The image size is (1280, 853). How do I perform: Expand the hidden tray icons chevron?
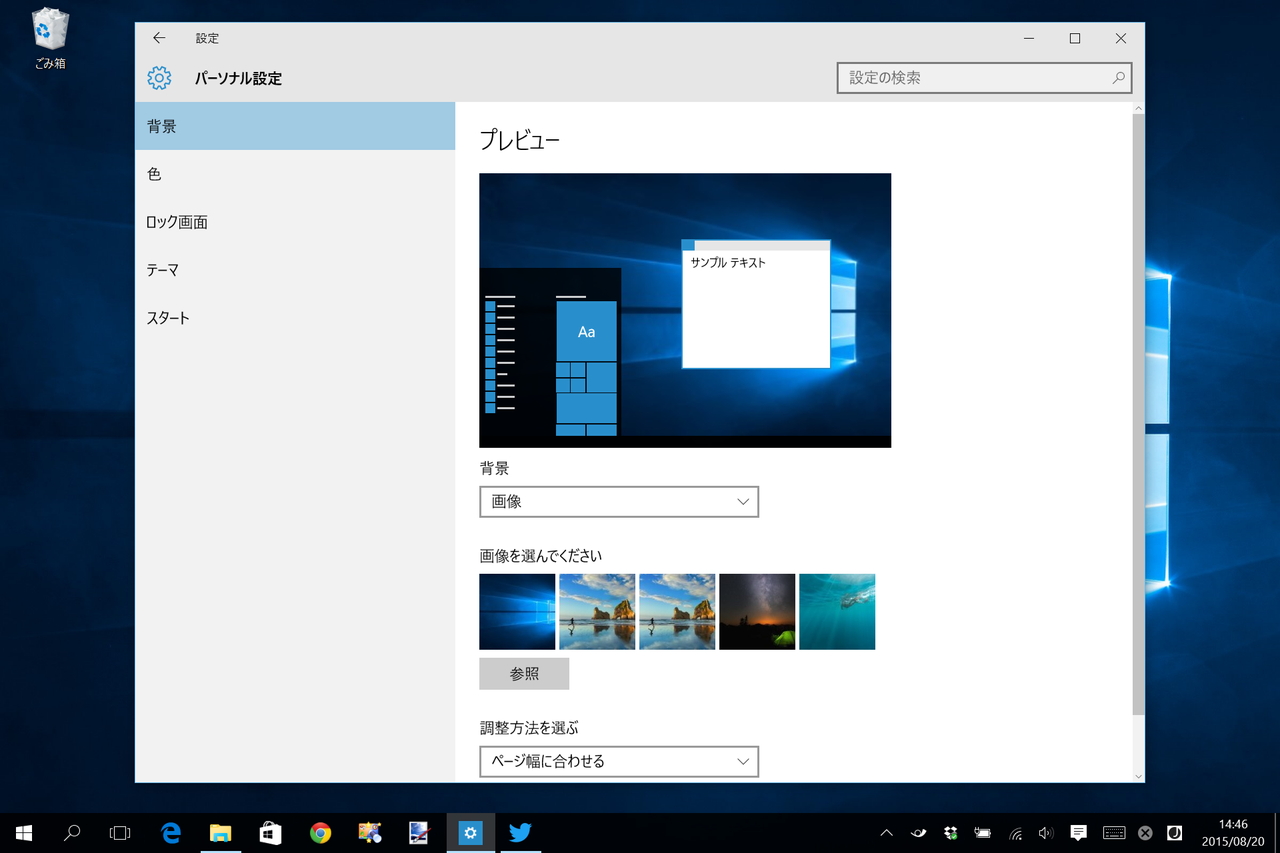[887, 832]
